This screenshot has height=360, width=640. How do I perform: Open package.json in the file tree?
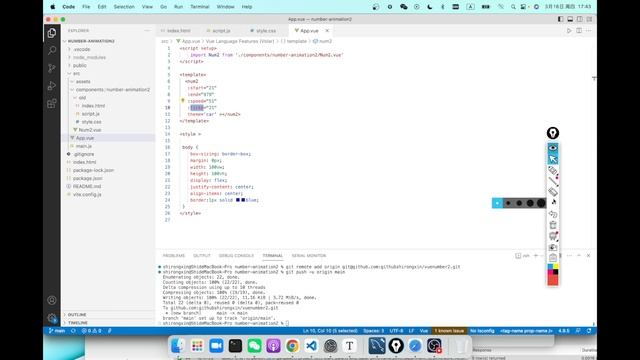tap(87, 178)
